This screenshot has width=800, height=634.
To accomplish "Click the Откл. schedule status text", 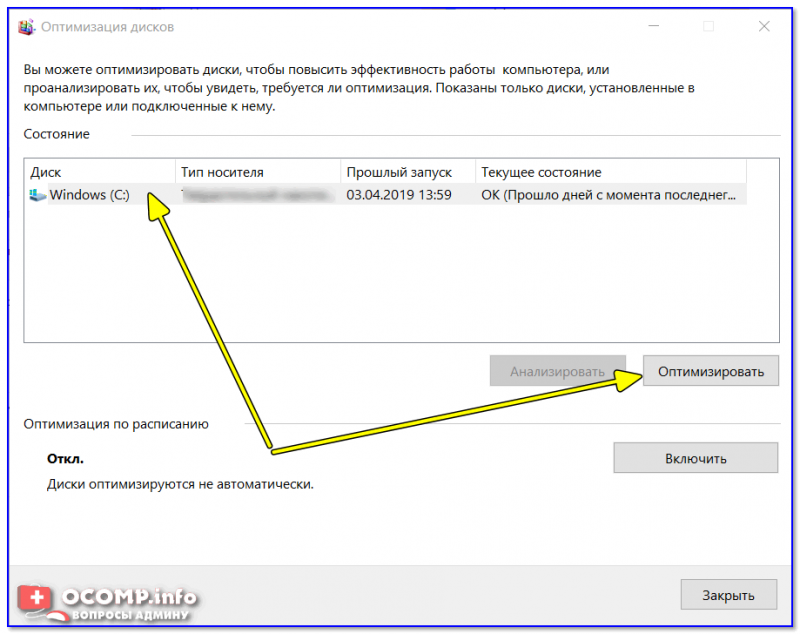I will click(x=65, y=459).
